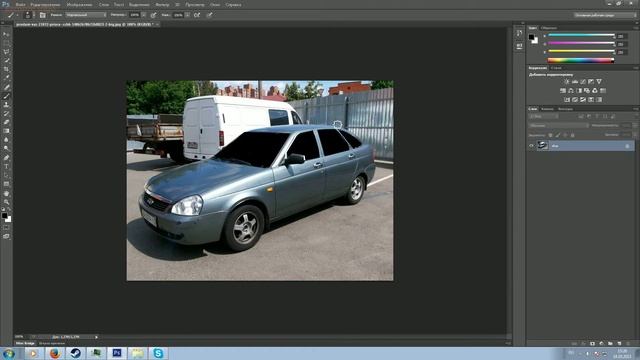Click the color spectrum ramp

[581, 60]
